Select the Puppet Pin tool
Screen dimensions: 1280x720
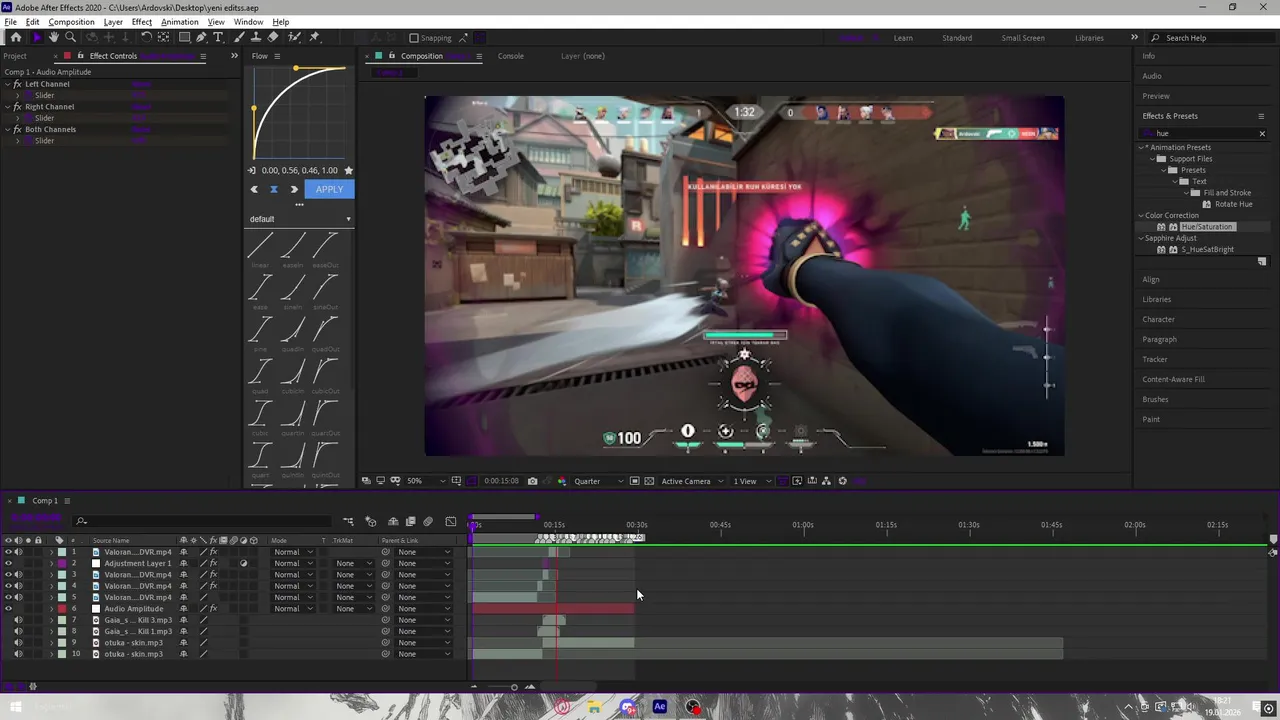click(x=314, y=37)
